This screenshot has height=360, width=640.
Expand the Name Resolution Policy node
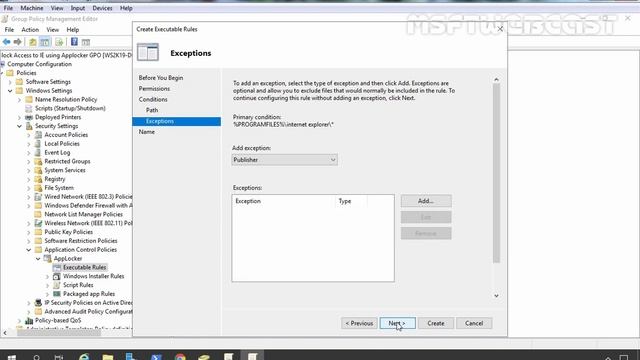pos(20,100)
